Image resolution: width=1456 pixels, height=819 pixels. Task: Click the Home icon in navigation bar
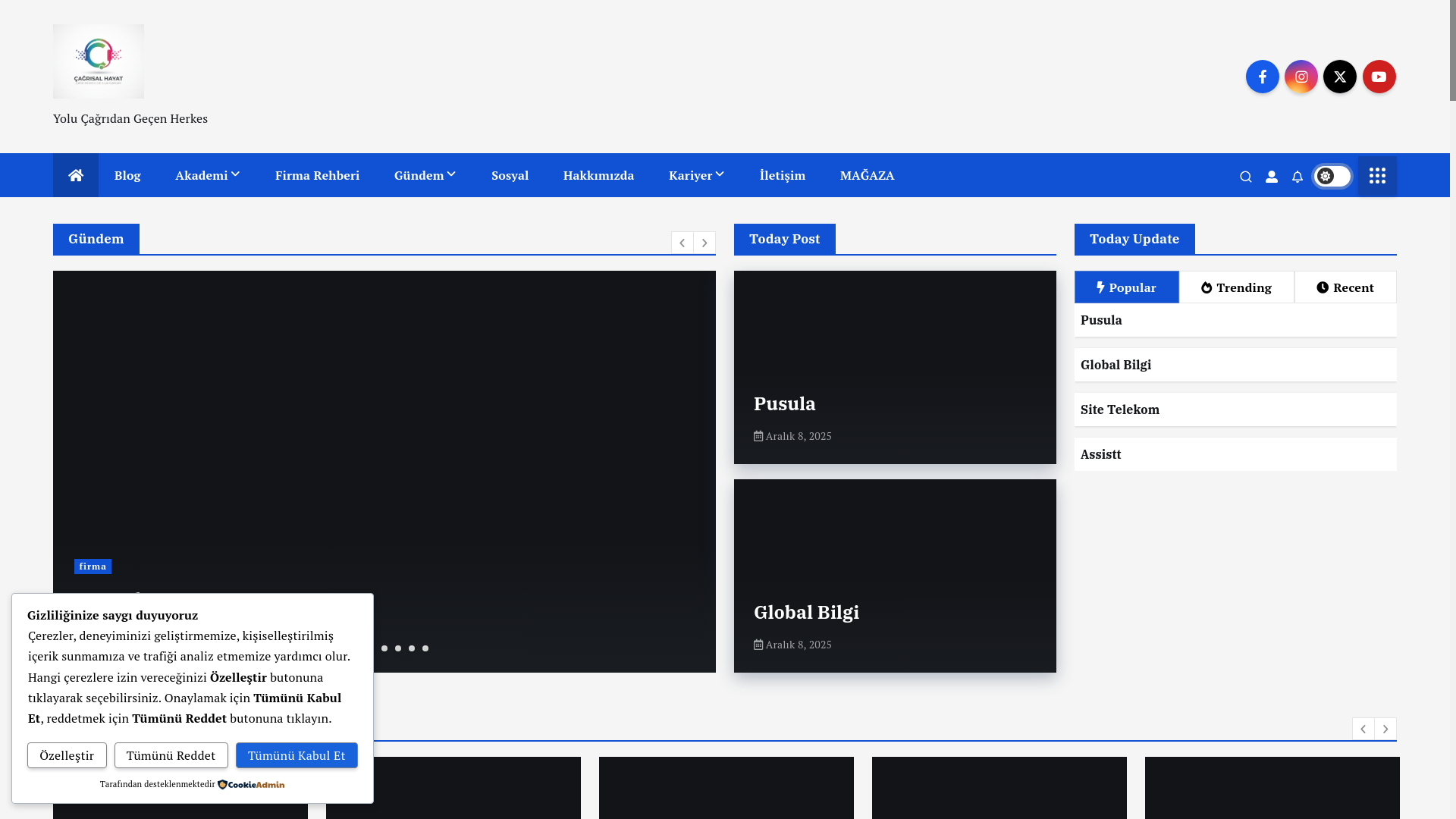(76, 175)
